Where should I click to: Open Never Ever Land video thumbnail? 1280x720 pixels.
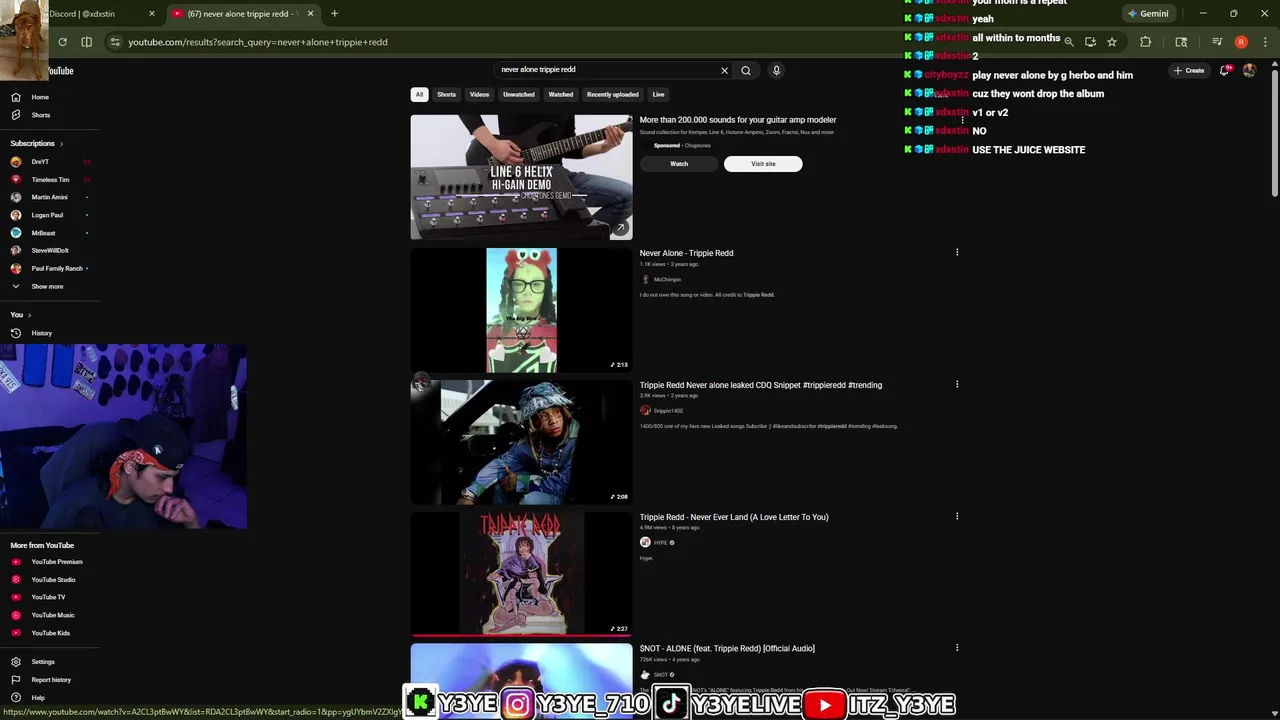click(521, 573)
